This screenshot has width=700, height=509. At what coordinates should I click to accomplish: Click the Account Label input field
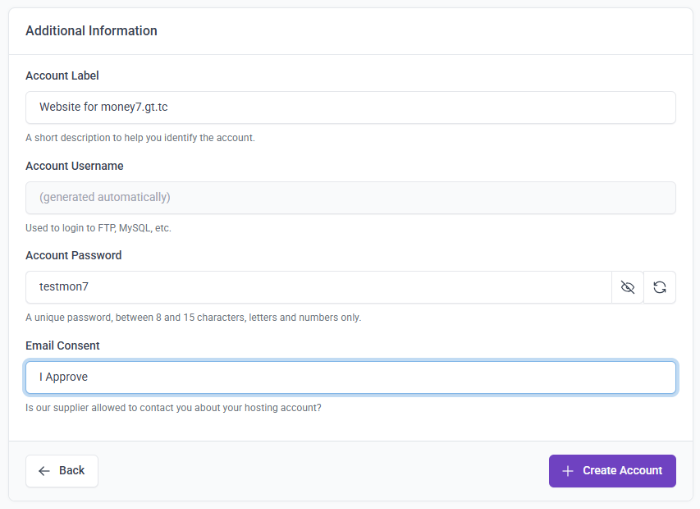(x=350, y=108)
